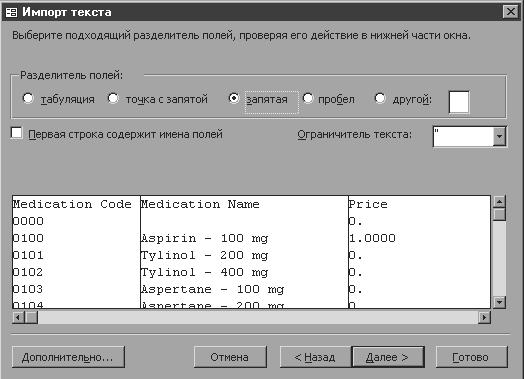The image size is (524, 379).
Task: Click the preview vertical scrollbar up arrow
Action: pos(499,202)
